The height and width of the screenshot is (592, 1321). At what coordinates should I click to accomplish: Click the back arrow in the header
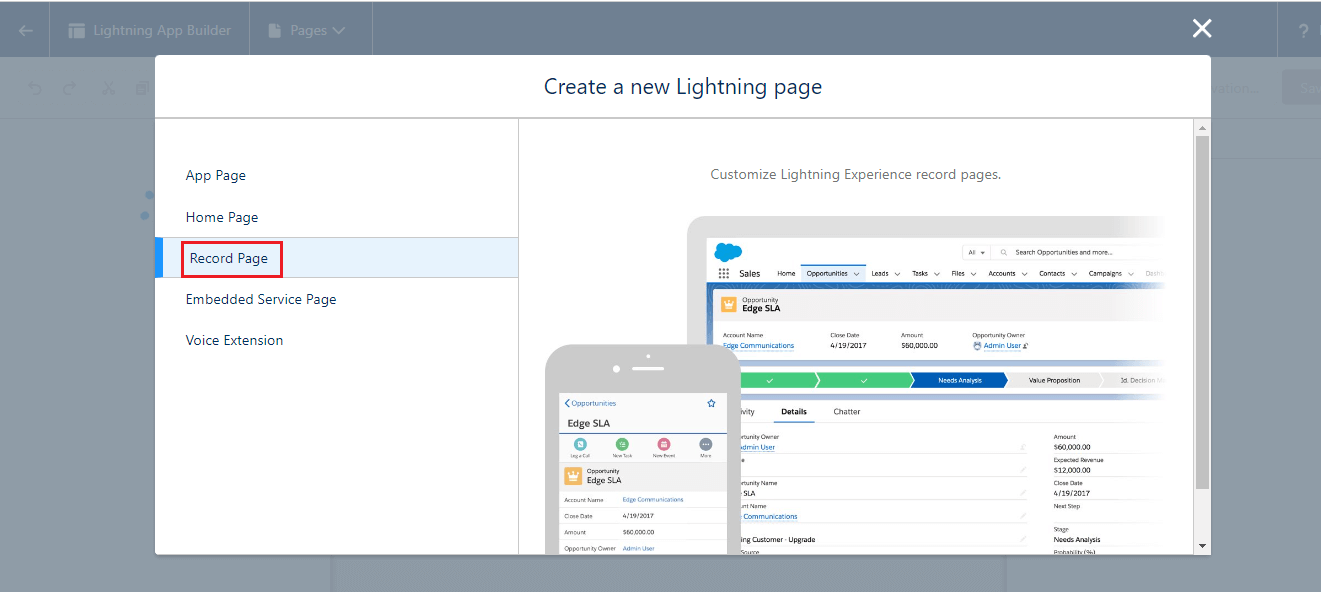click(22, 28)
